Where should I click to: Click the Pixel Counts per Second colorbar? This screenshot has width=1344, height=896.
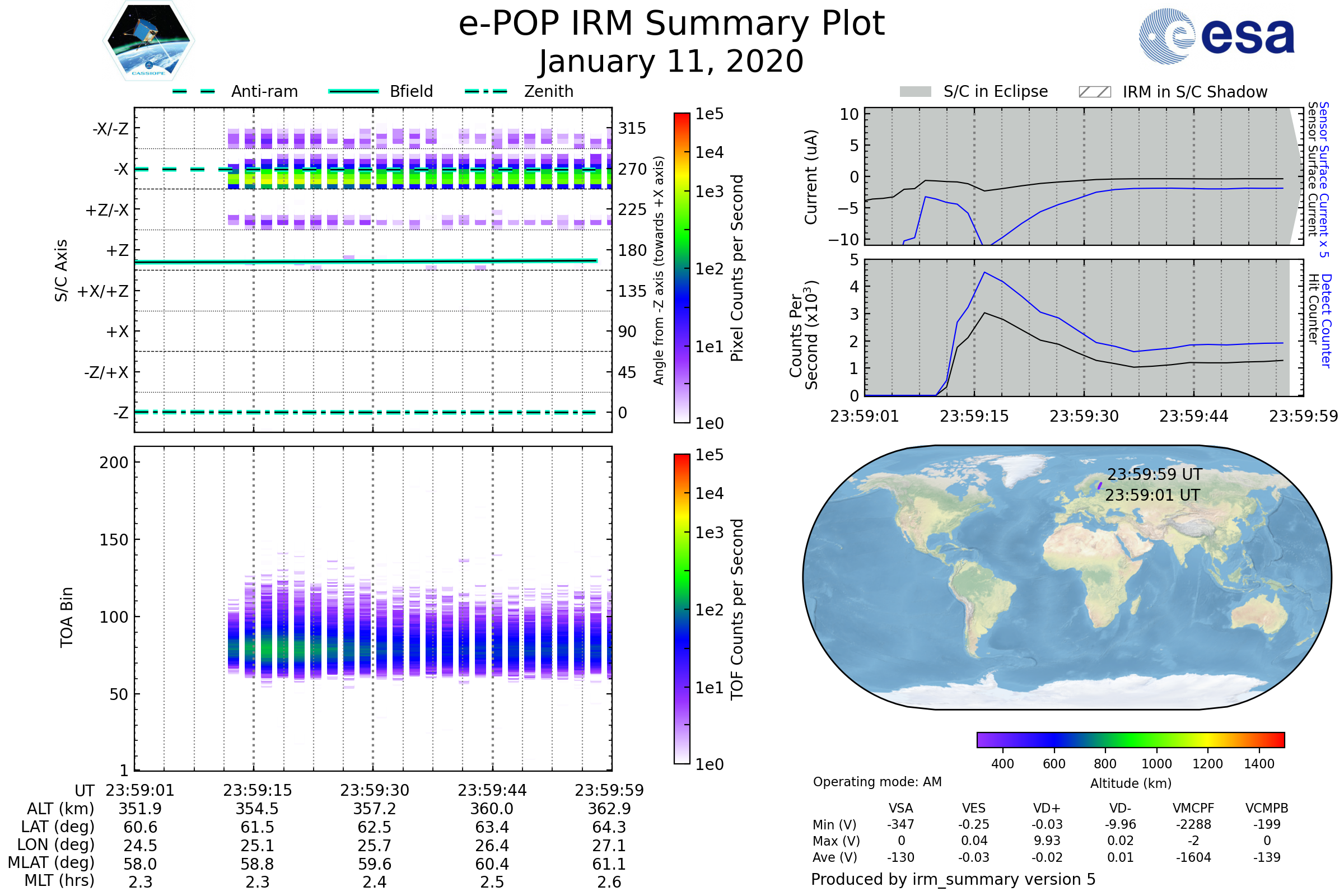(682, 268)
